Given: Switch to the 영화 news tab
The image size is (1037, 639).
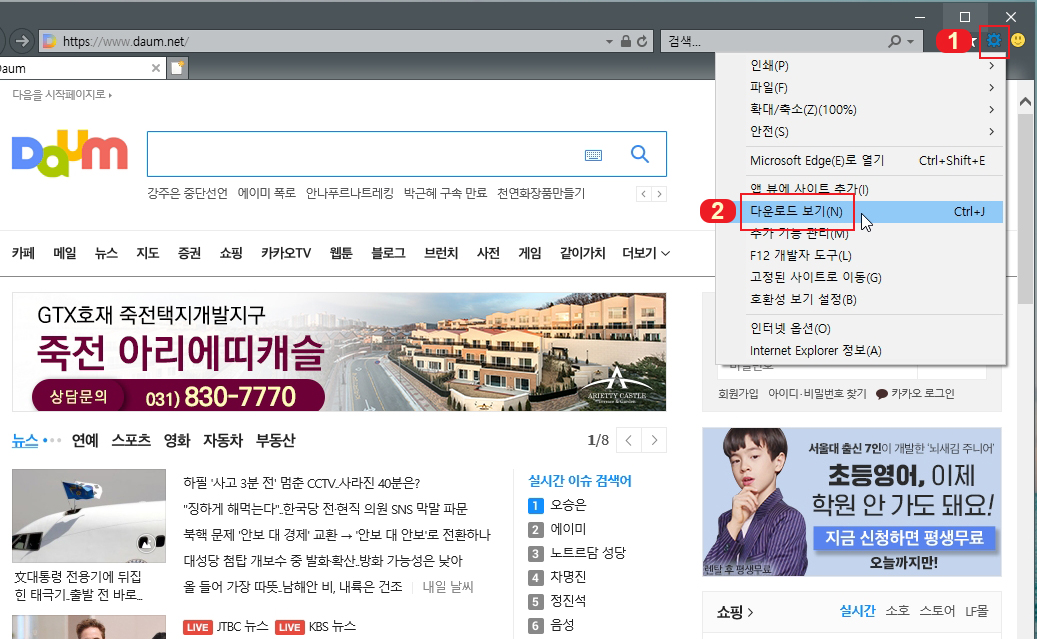Looking at the screenshot, I should [177, 441].
